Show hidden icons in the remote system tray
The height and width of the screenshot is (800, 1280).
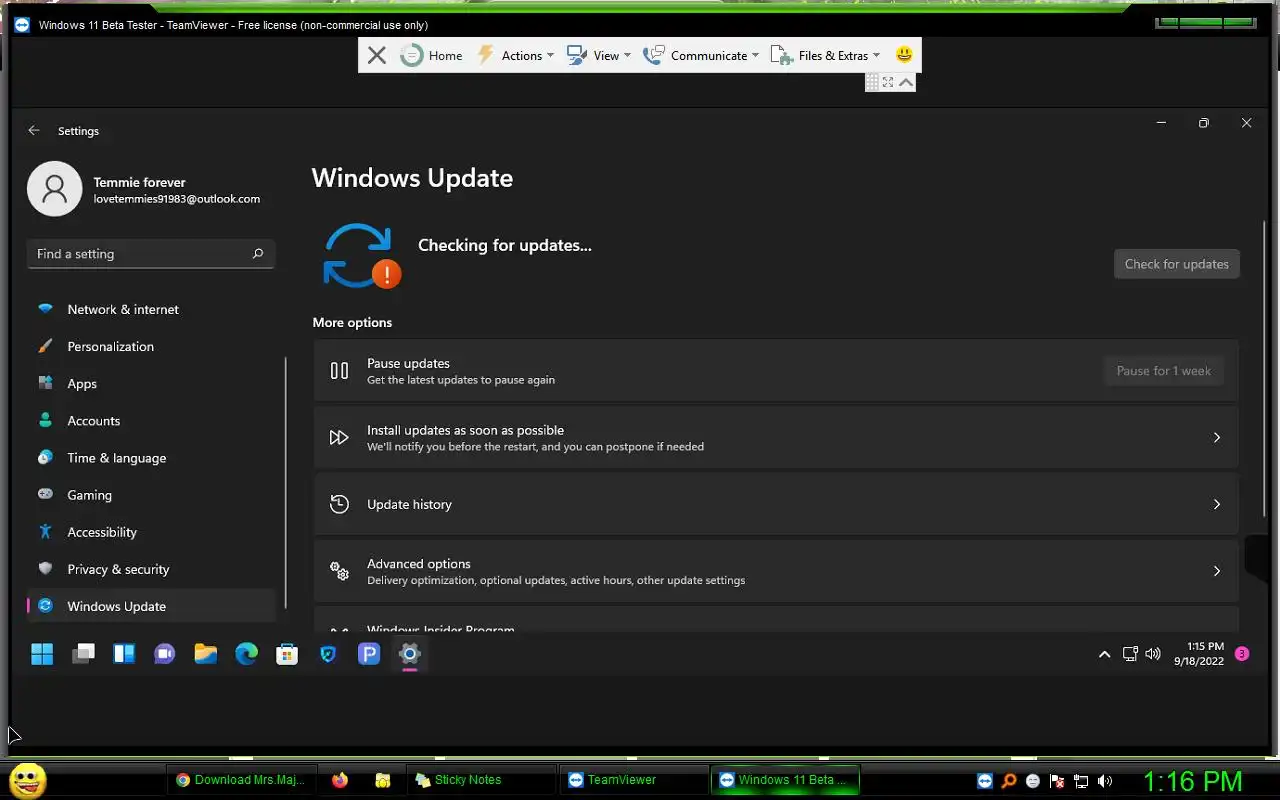click(x=1104, y=654)
